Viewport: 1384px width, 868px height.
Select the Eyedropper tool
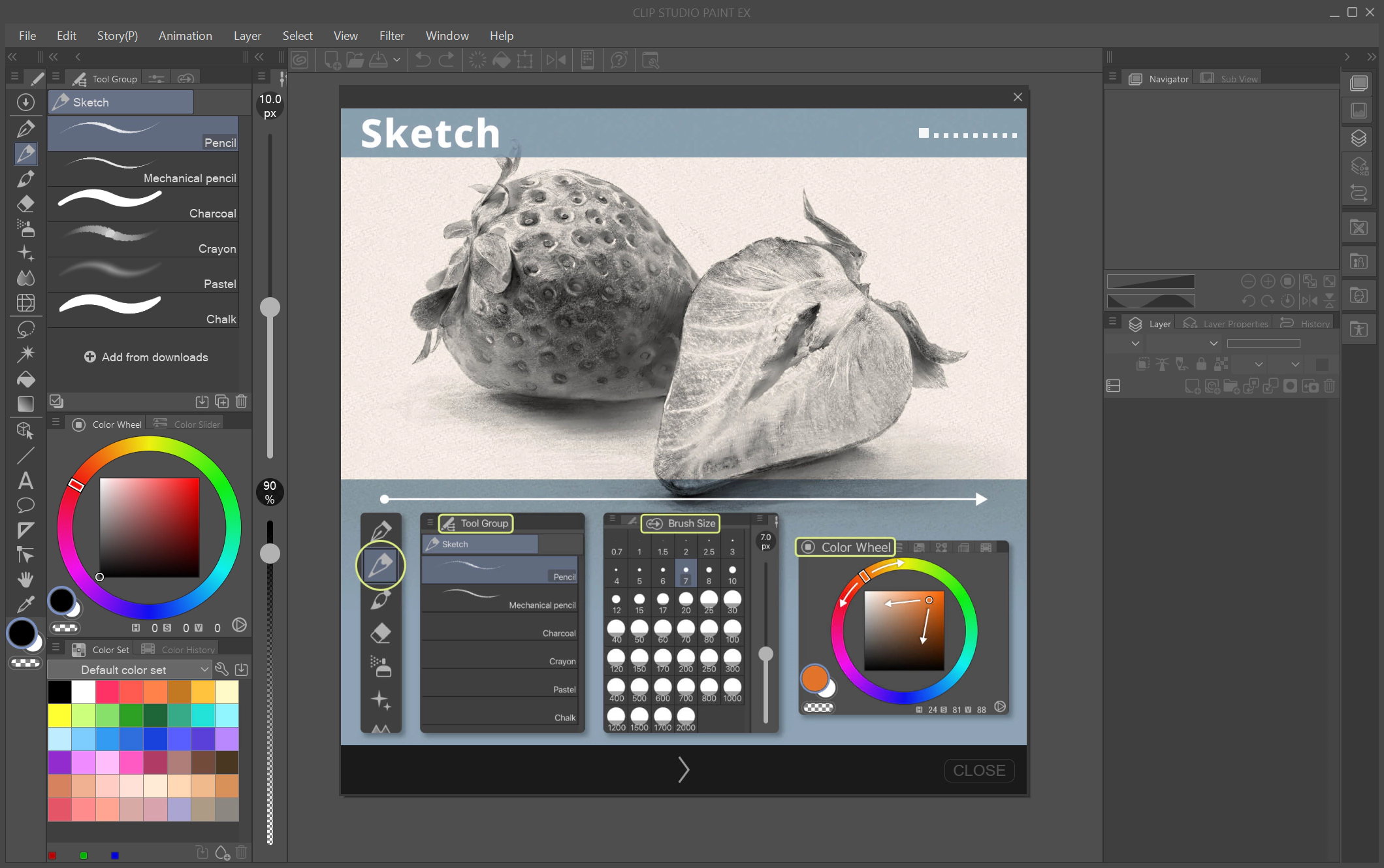click(x=25, y=605)
